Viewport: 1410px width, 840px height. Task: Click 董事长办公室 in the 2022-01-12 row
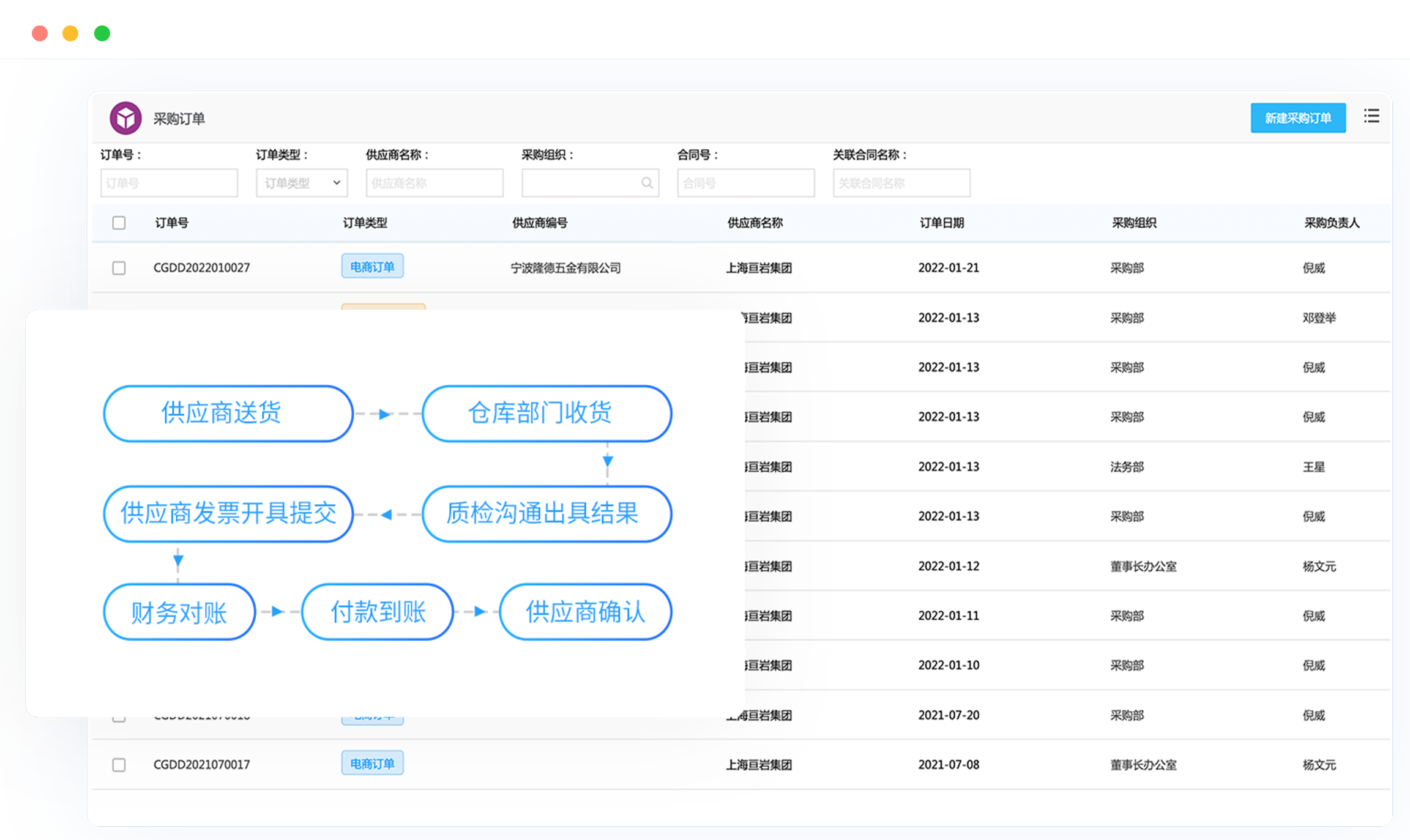click(1143, 567)
